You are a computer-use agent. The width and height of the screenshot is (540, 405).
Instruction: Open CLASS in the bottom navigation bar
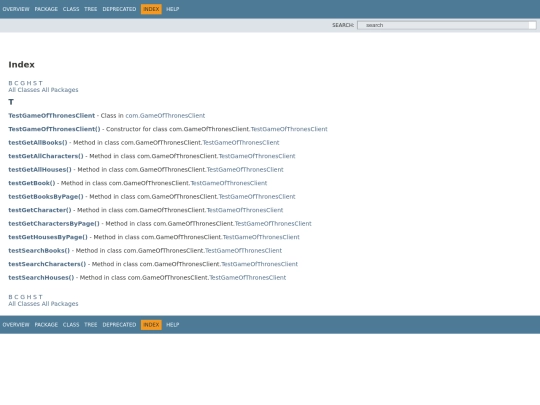[71, 325]
